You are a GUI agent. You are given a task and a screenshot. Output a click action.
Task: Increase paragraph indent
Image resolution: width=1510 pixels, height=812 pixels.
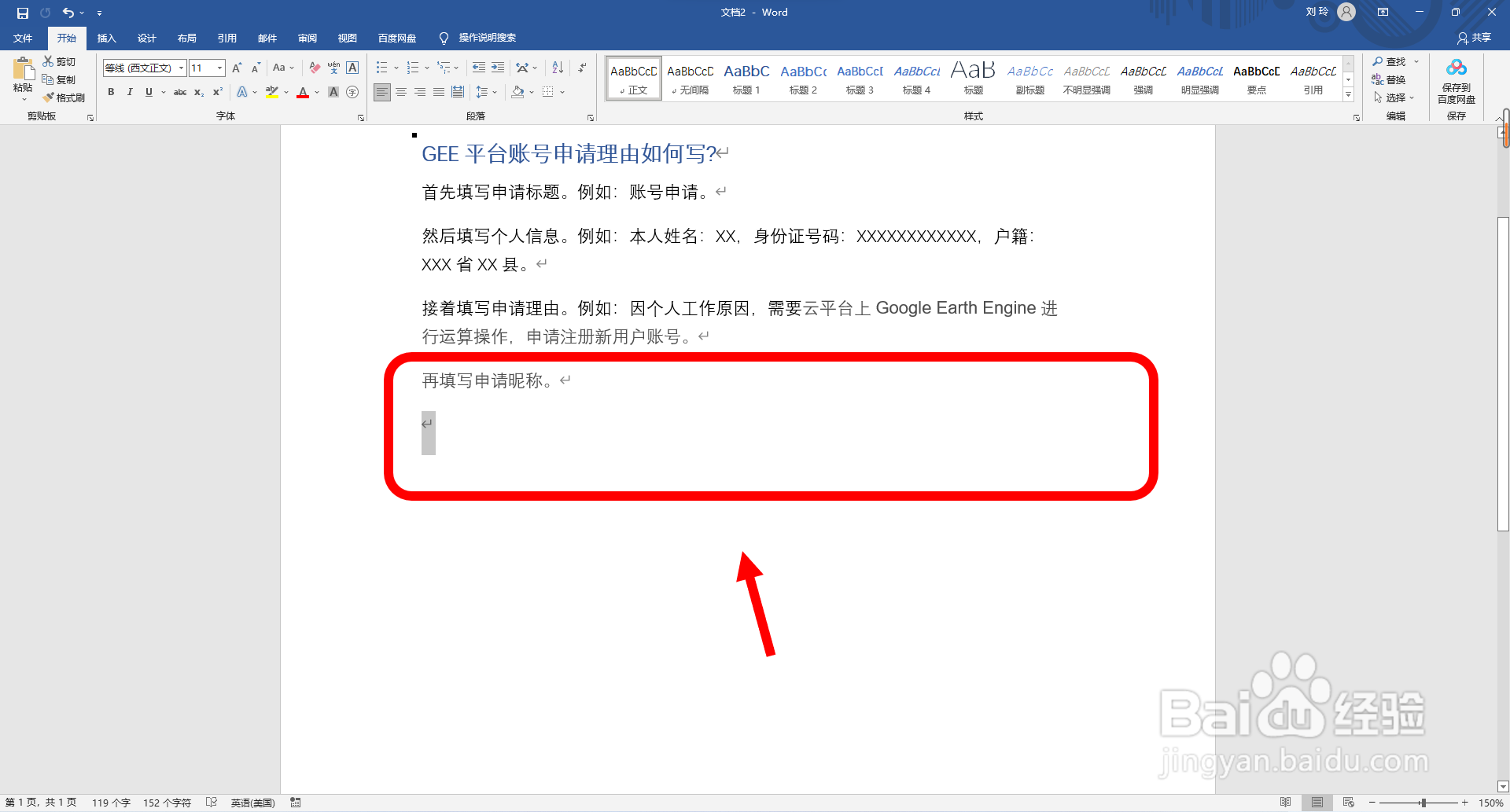pos(497,68)
